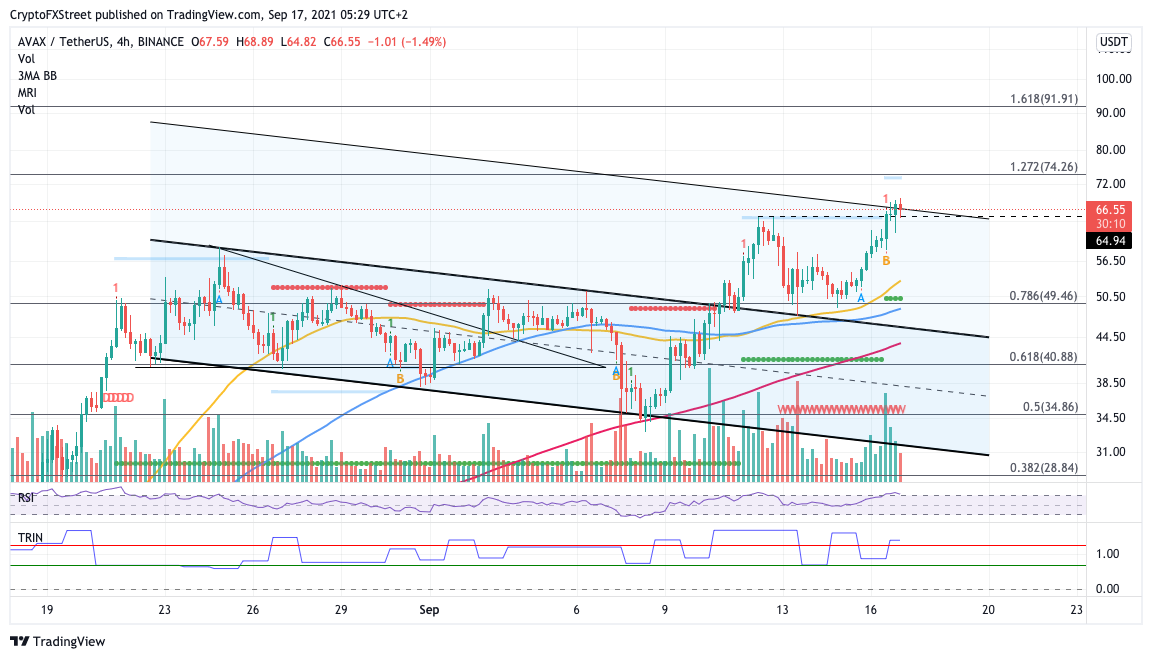Image resolution: width=1152 pixels, height=659 pixels.
Task: Click the 4h timeframe label in title
Action: click(x=123, y=42)
